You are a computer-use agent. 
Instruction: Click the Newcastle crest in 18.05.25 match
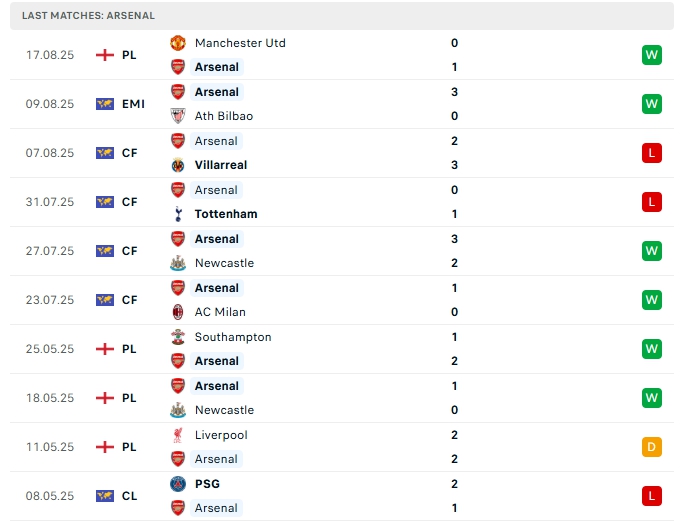pos(178,410)
